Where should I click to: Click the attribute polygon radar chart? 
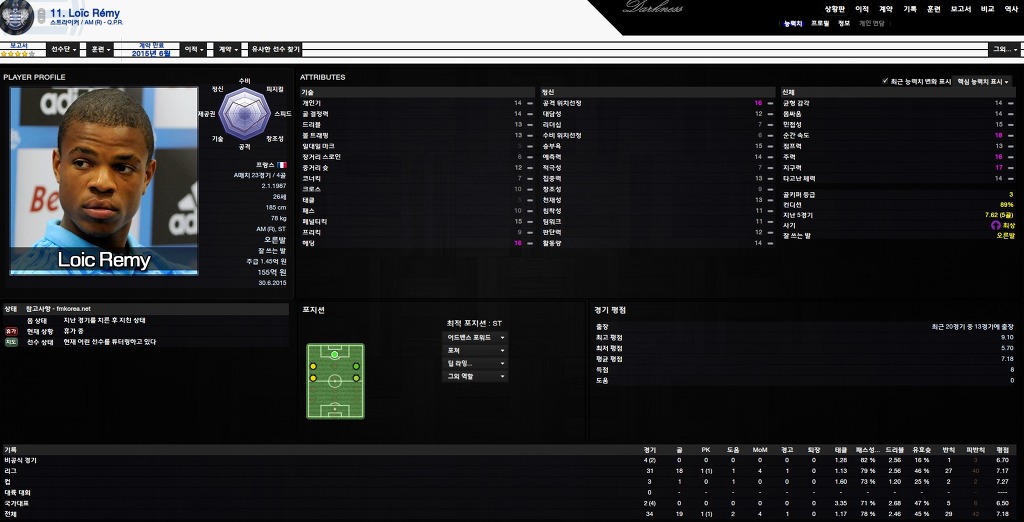coord(244,114)
